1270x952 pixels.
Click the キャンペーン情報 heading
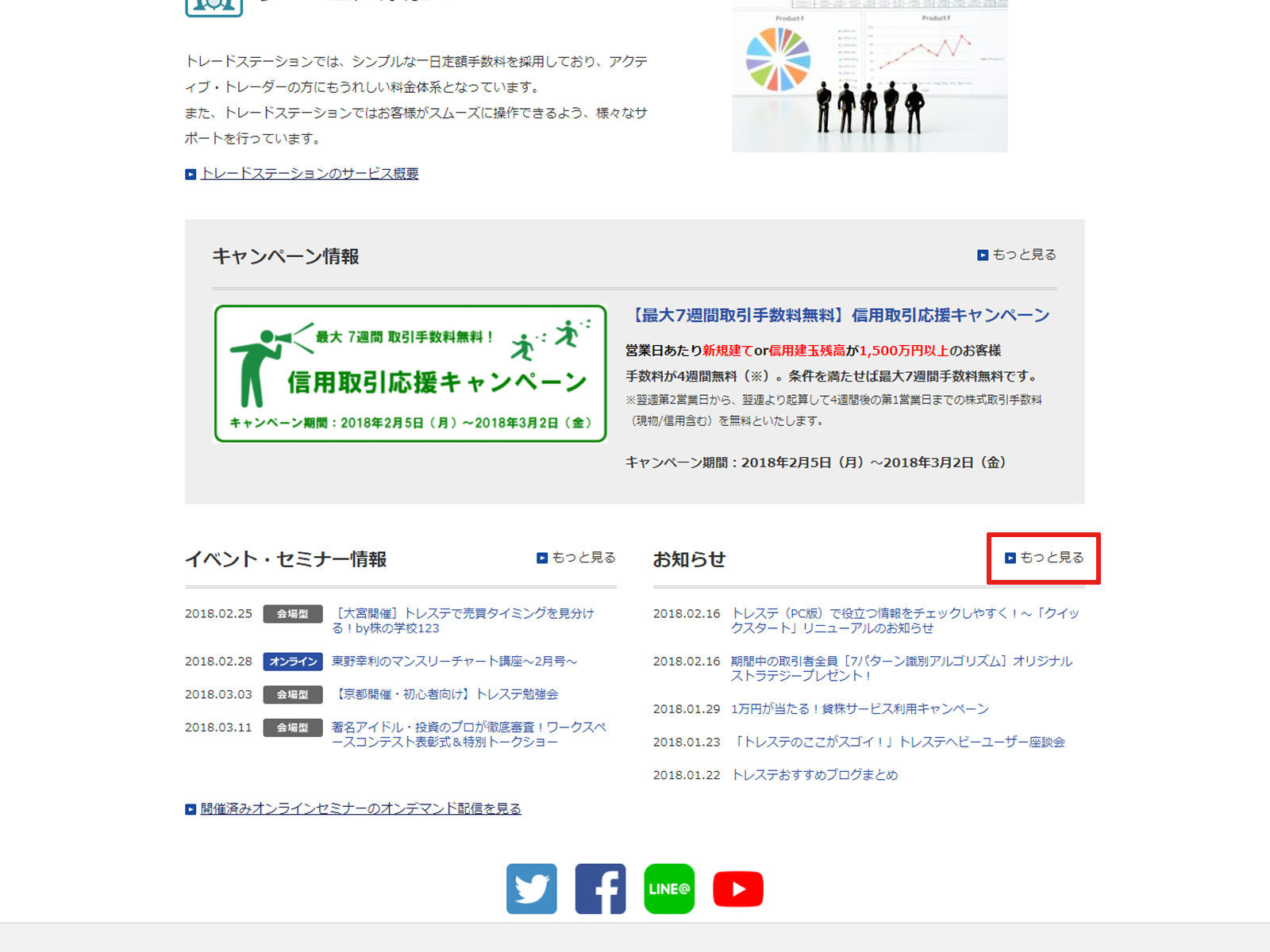pos(286,256)
